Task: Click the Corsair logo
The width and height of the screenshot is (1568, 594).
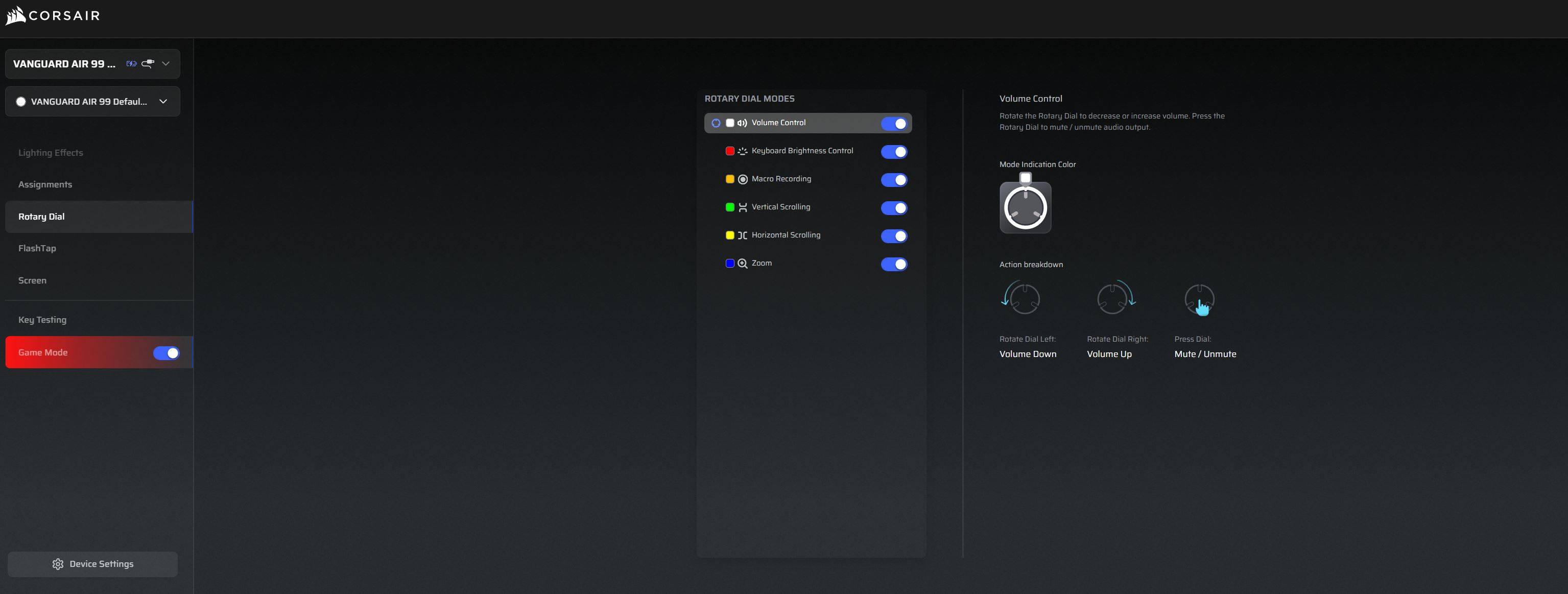Action: 52,16
